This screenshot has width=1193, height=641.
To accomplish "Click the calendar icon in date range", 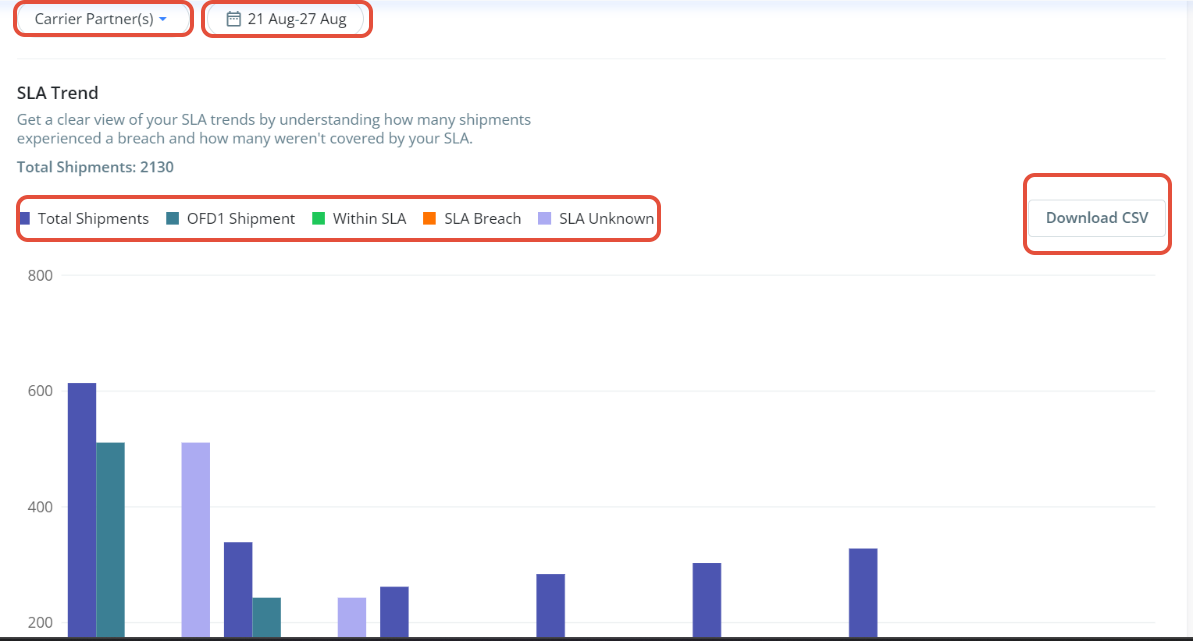I will (234, 19).
